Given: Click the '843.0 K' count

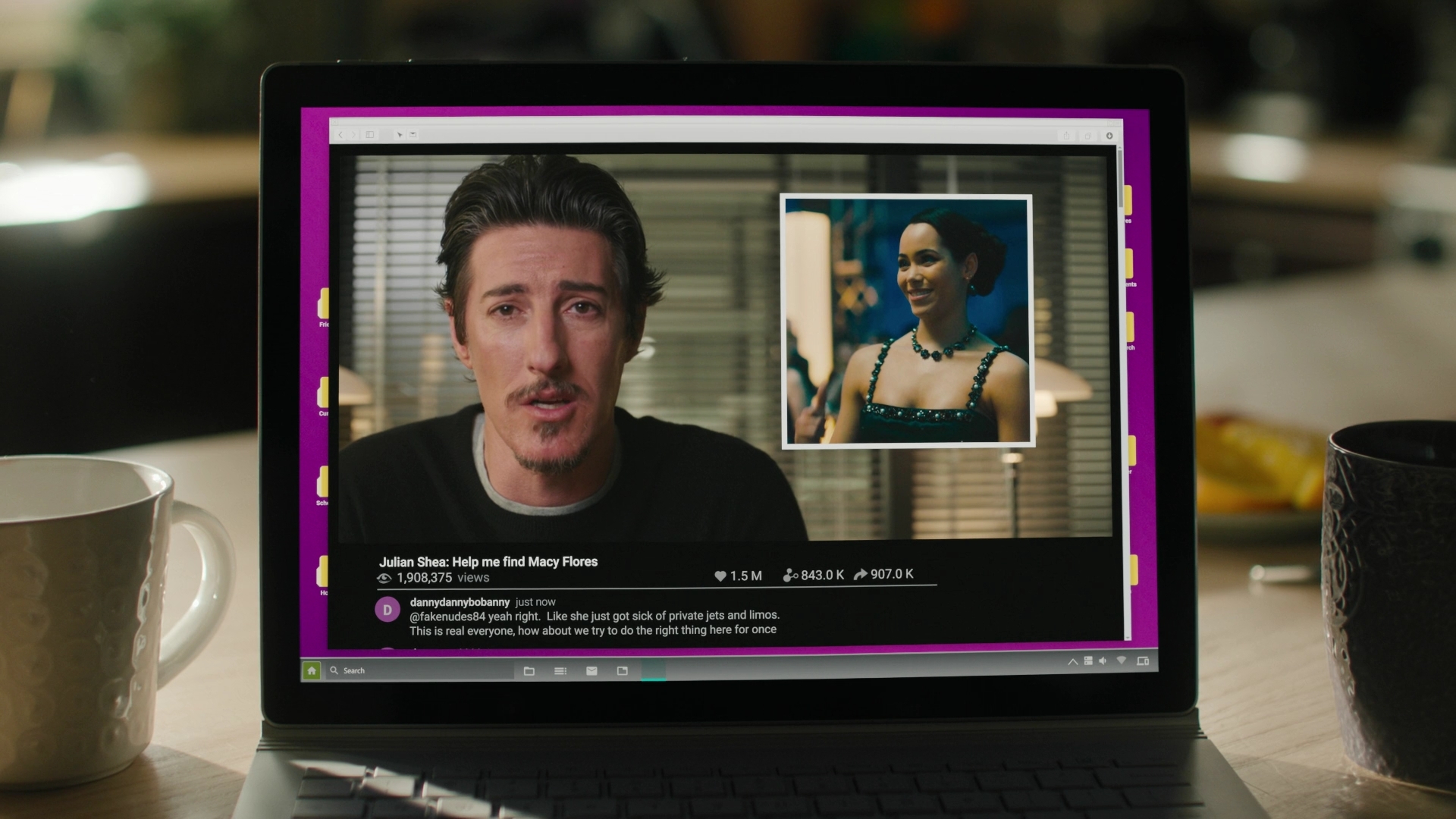Looking at the screenshot, I should (822, 575).
